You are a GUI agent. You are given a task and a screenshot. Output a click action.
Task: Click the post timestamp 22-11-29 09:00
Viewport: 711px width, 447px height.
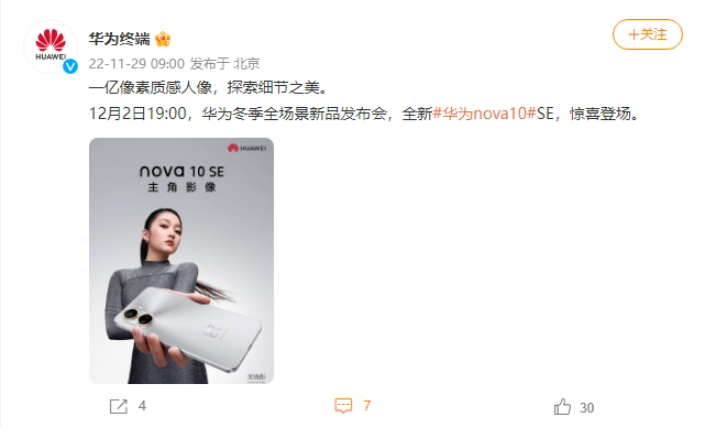[x=136, y=64]
